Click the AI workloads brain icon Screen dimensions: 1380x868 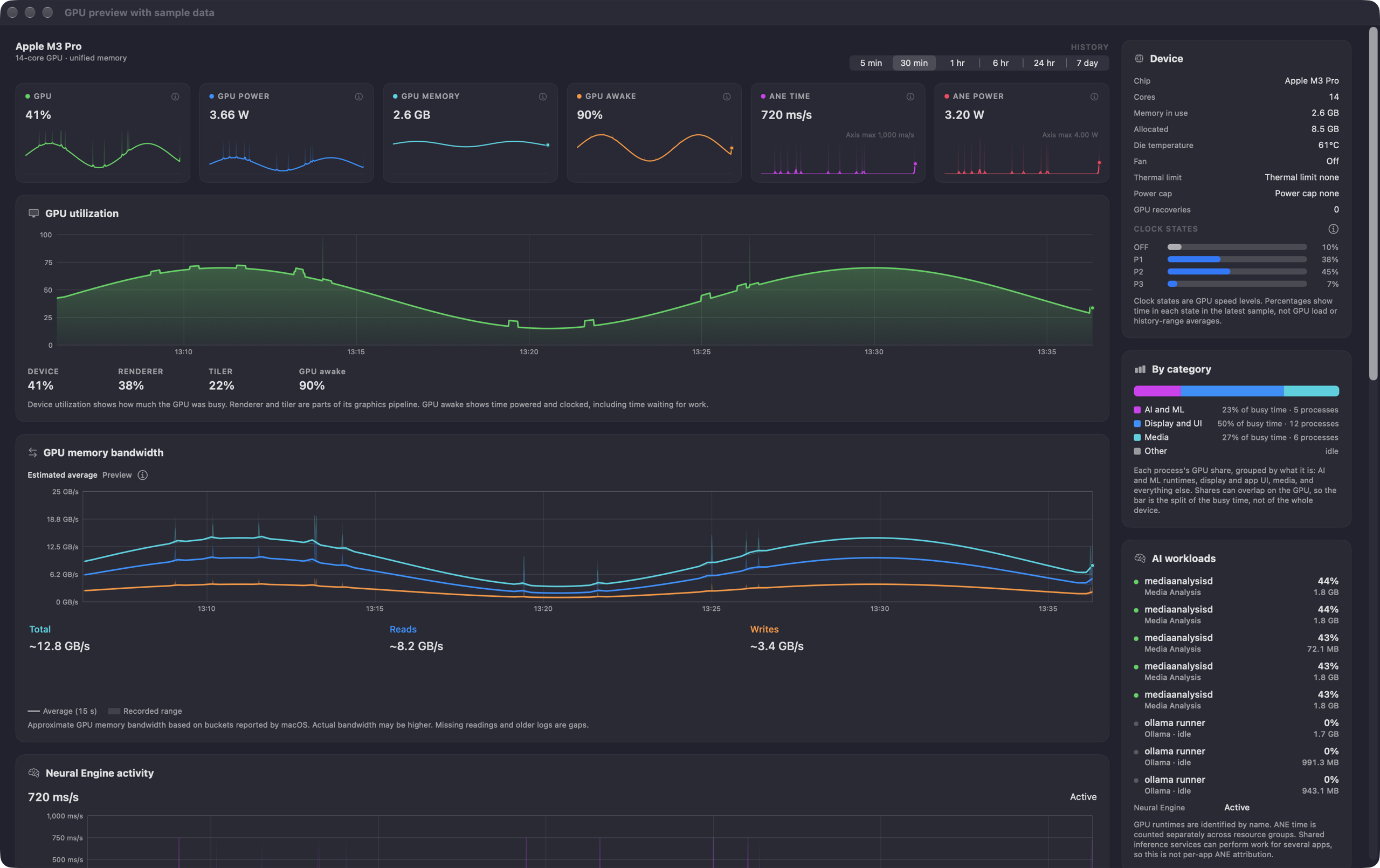click(x=1140, y=559)
